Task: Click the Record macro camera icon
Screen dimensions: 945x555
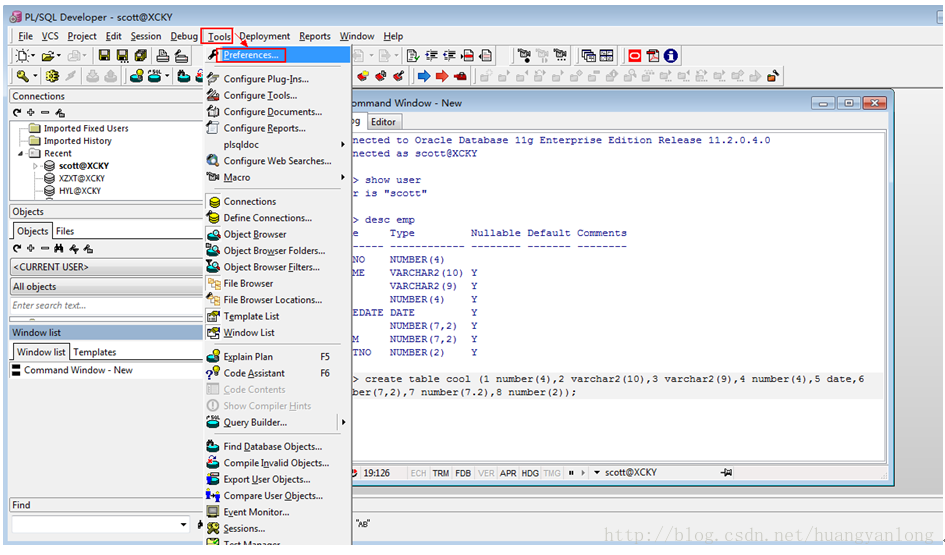Action: click(x=524, y=56)
